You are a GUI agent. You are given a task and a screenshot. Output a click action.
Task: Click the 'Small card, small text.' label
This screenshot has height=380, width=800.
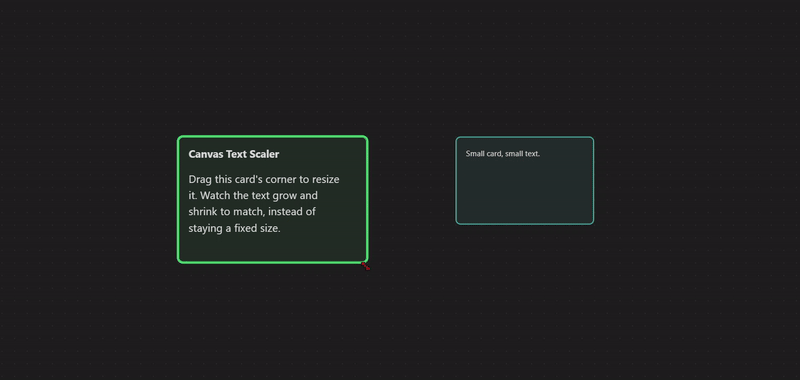[x=503, y=154]
